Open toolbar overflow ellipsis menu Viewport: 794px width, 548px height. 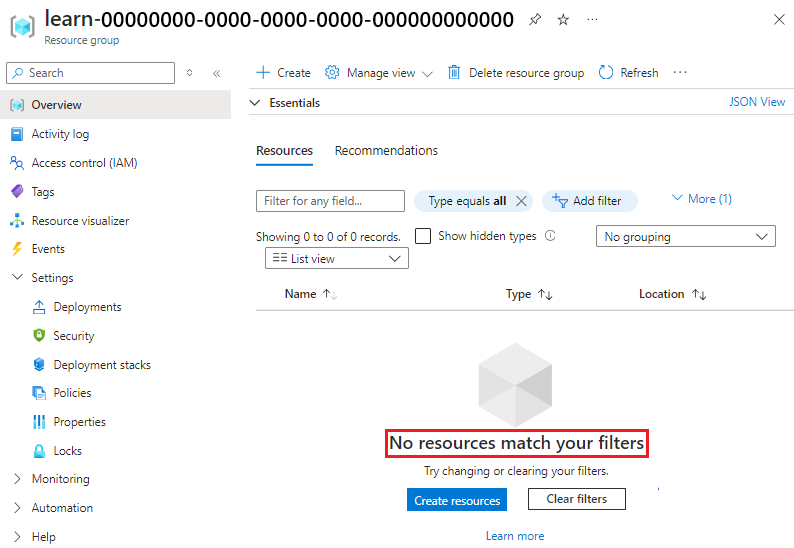click(680, 72)
